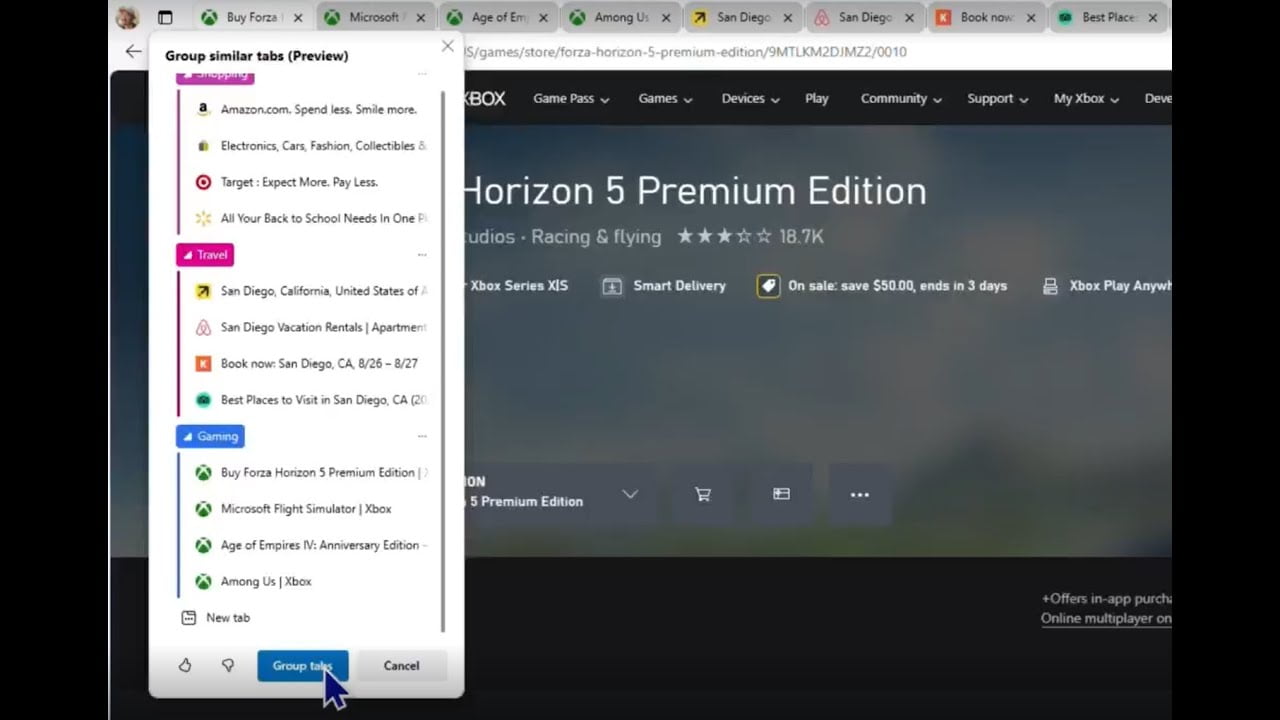Select Target: Expect More entry
This screenshot has width=1280, height=720.
pyautogui.click(x=310, y=182)
